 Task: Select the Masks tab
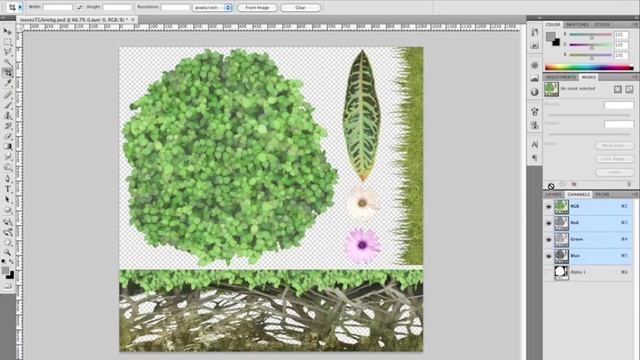point(588,77)
